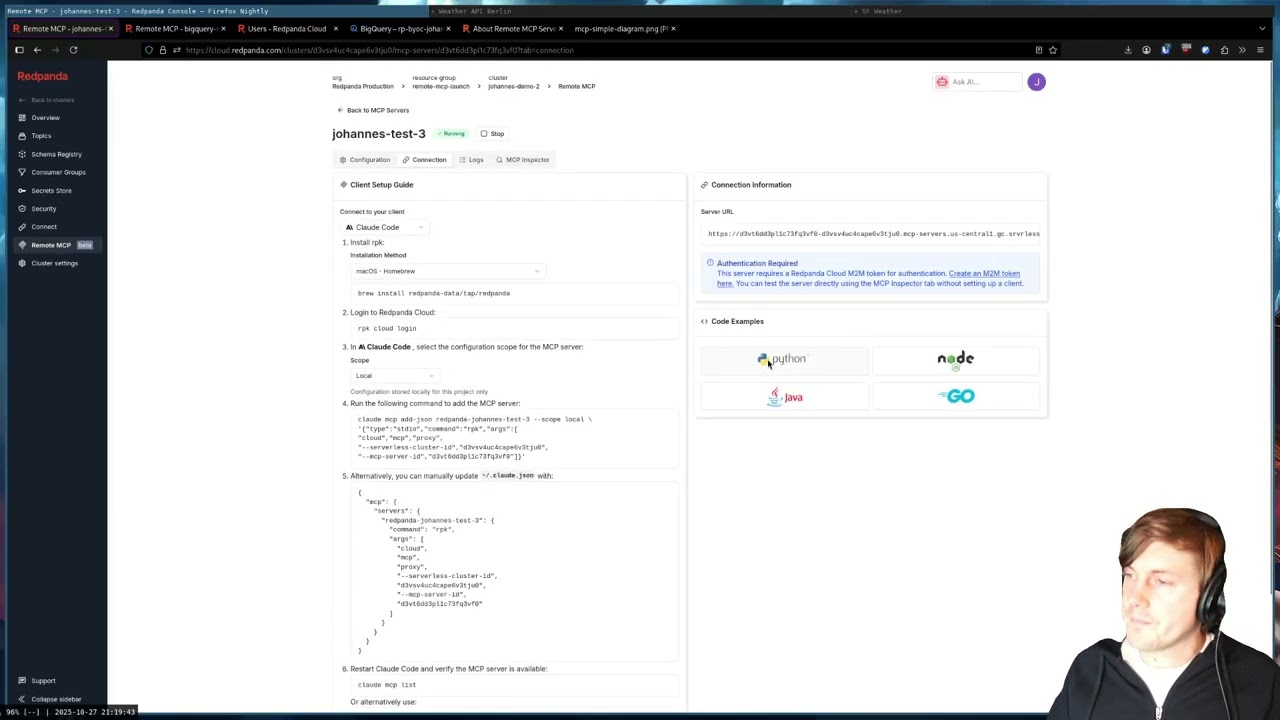Click remote-mcp-launch breadcrumb
This screenshot has height=720, width=1280.
pyautogui.click(x=440, y=86)
